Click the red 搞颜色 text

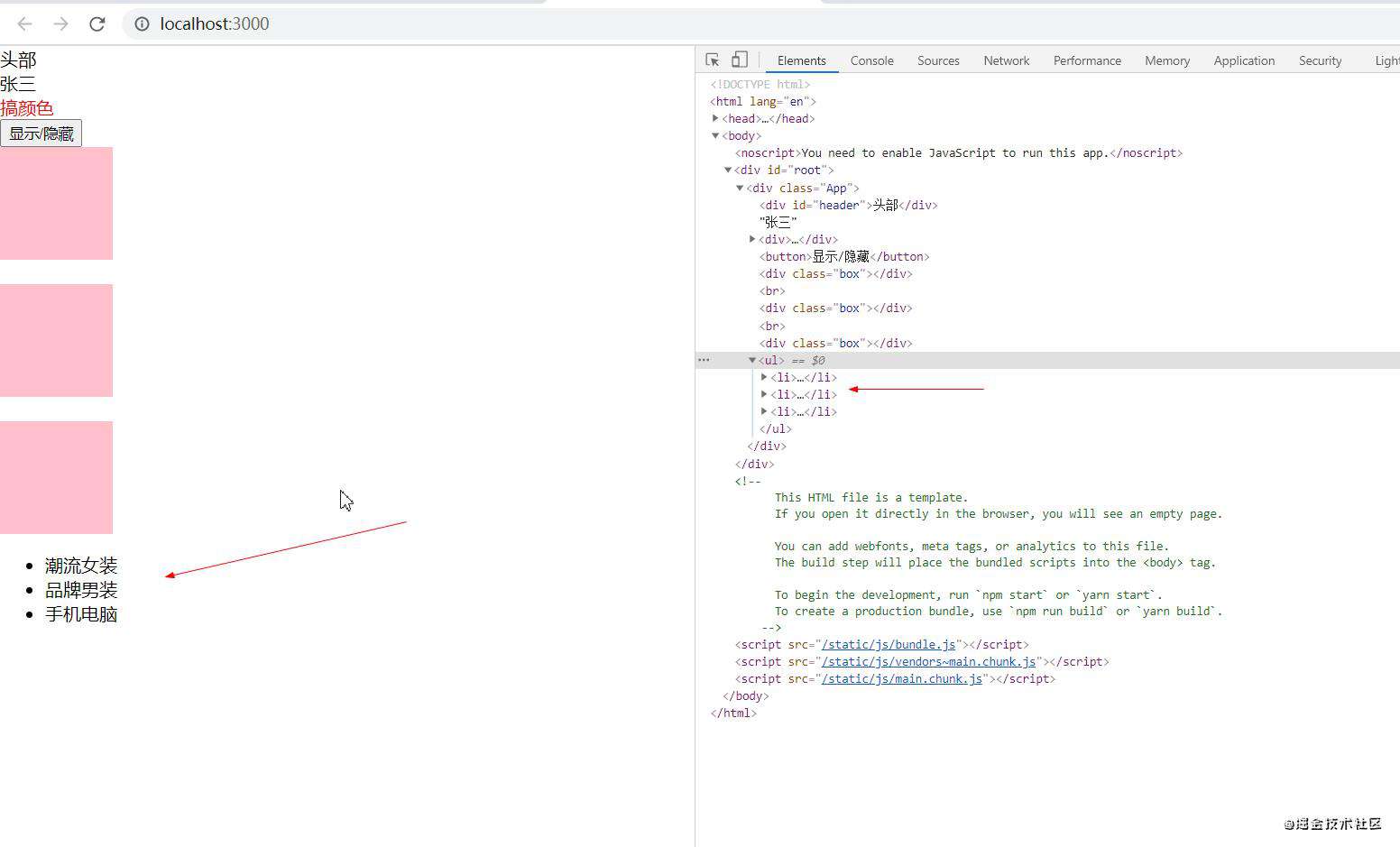click(27, 108)
